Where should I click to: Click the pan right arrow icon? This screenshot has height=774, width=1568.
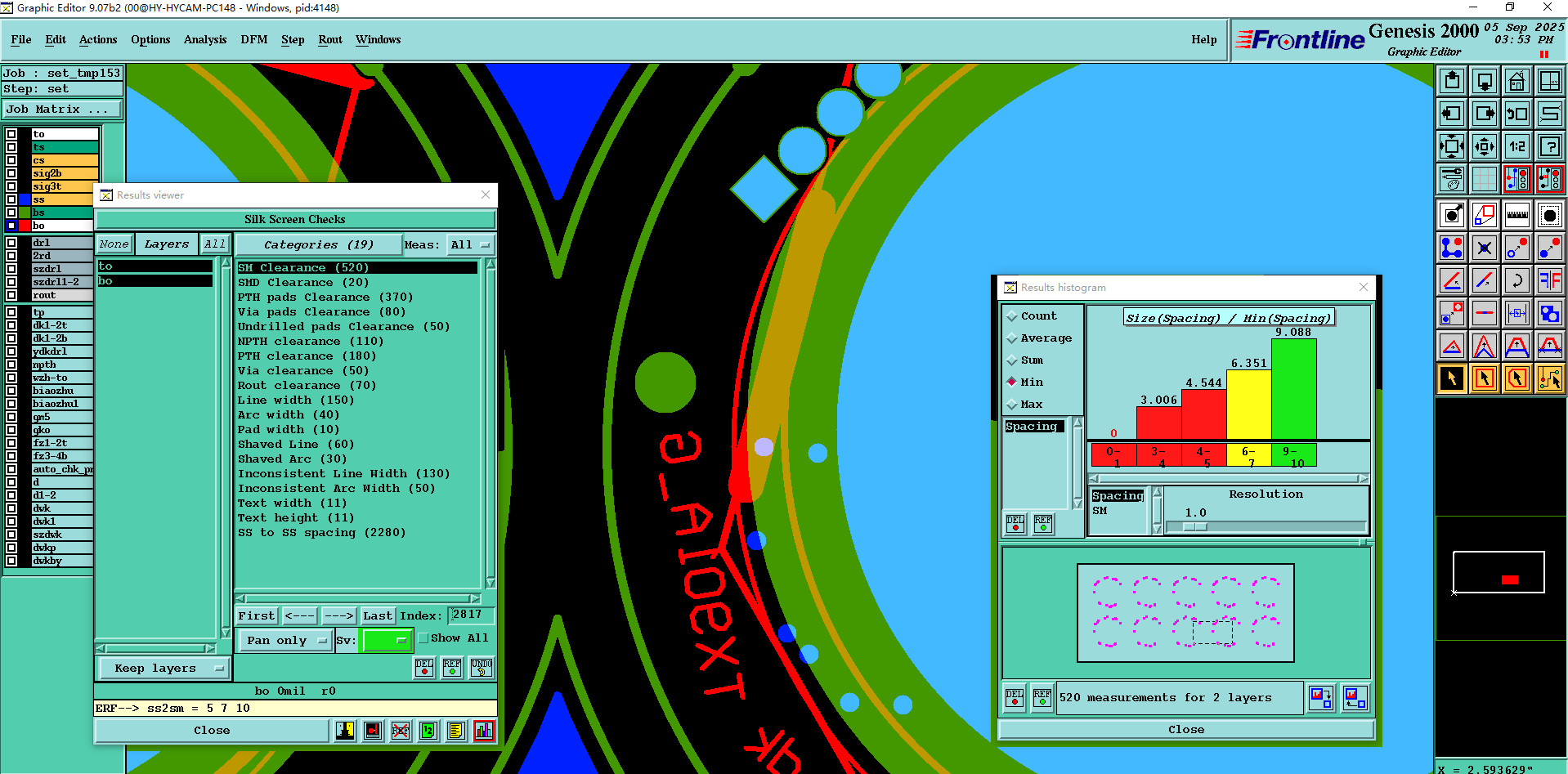pyautogui.click(x=1485, y=114)
